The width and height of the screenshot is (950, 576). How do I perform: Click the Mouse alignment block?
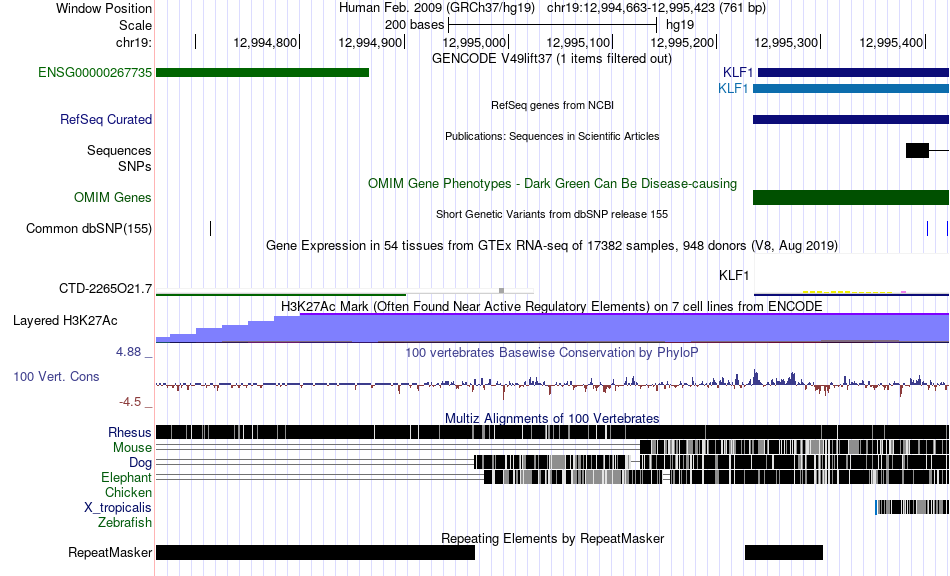794,447
